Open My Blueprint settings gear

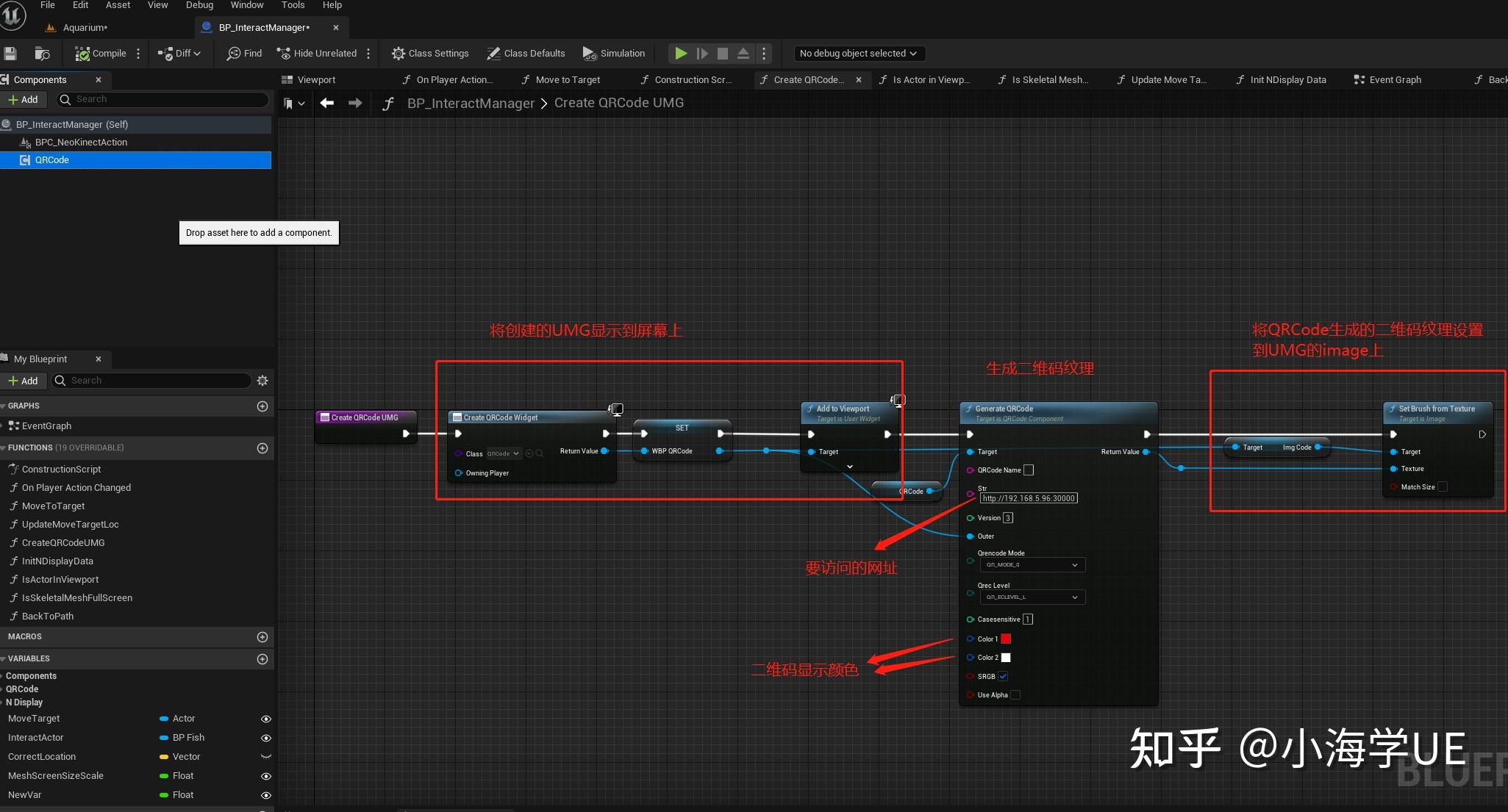coord(262,381)
